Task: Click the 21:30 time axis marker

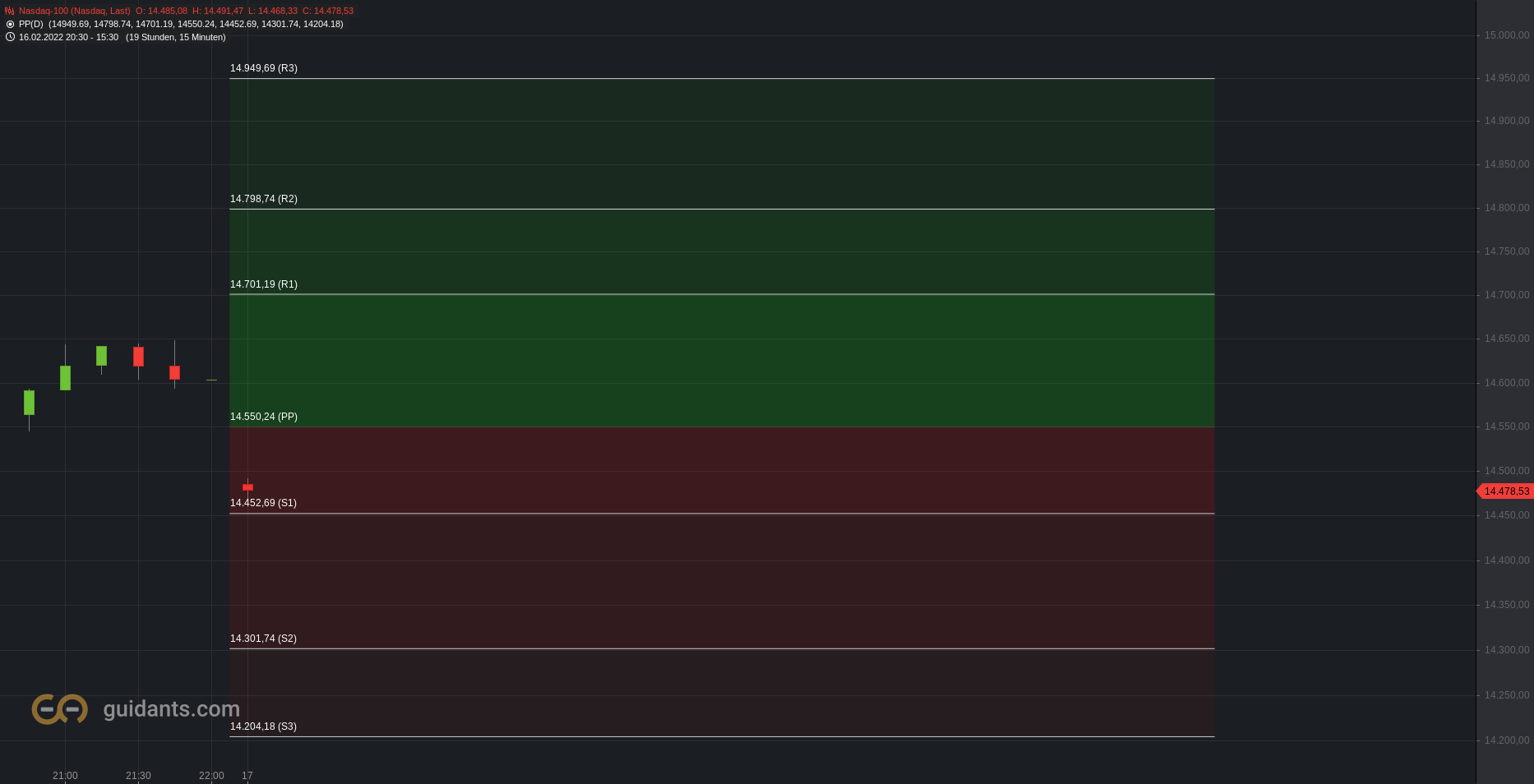Action: tap(138, 776)
